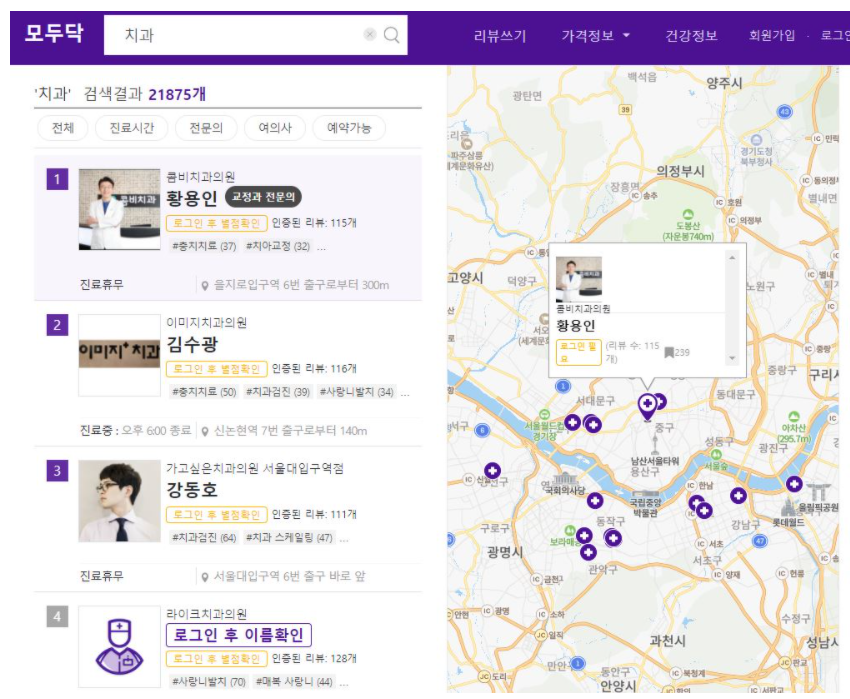This screenshot has height=699, width=850.
Task: Click location pin icon by 서울대입구역
Action: point(205,578)
